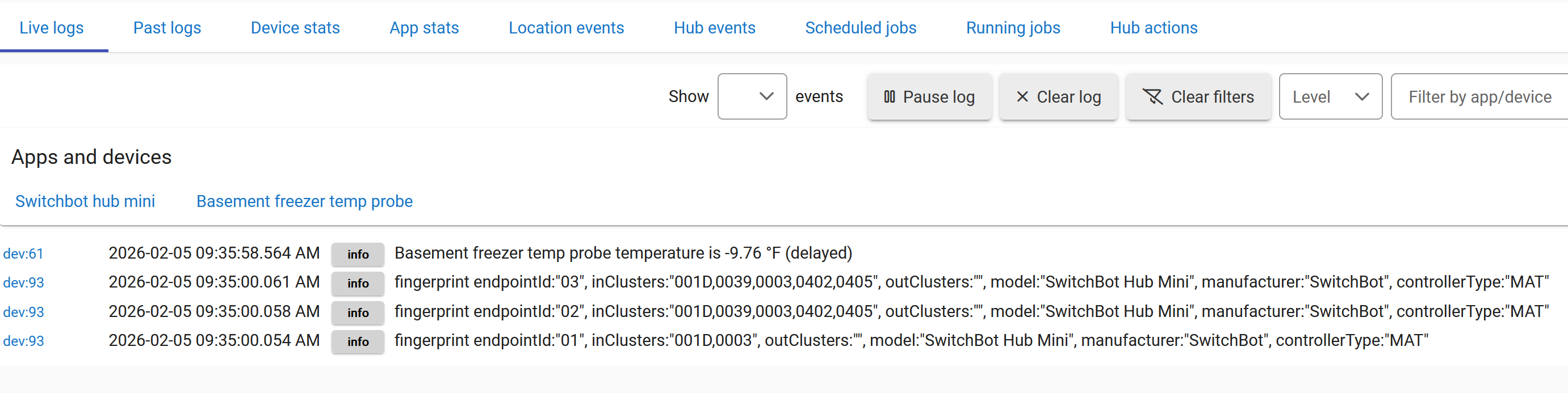Click info badge on freezer temperature entry
The width and height of the screenshot is (1568, 393).
(358, 254)
